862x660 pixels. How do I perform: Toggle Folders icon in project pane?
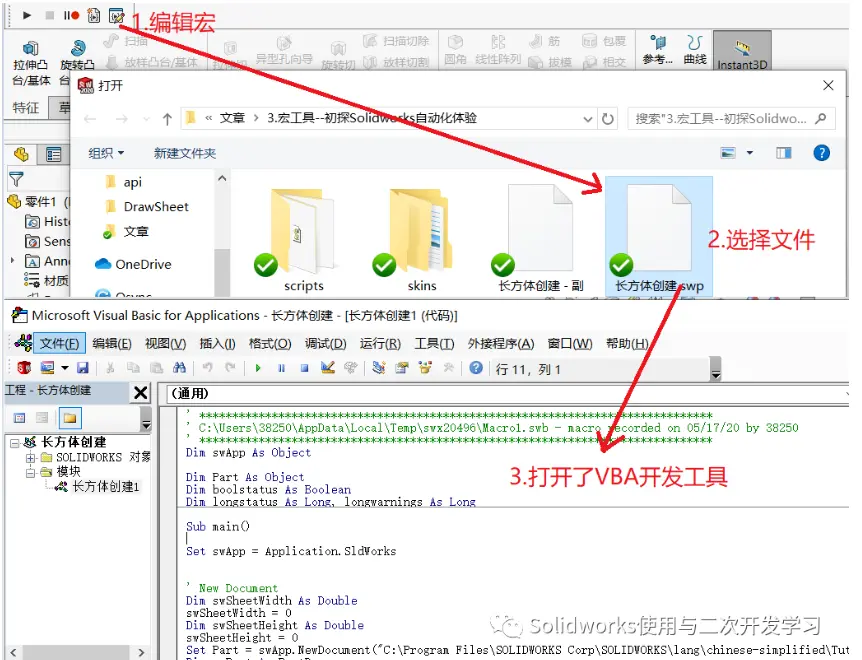(70, 418)
